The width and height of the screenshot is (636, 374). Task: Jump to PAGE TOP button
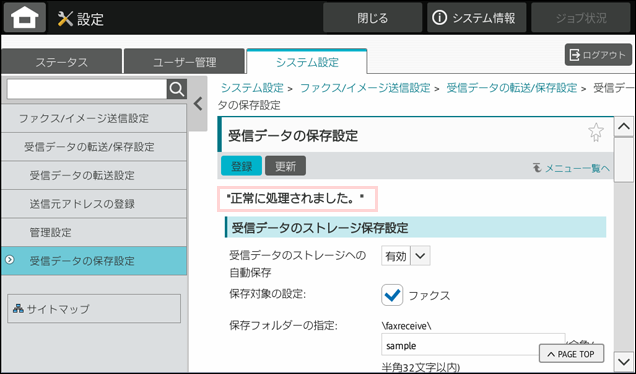[571, 354]
